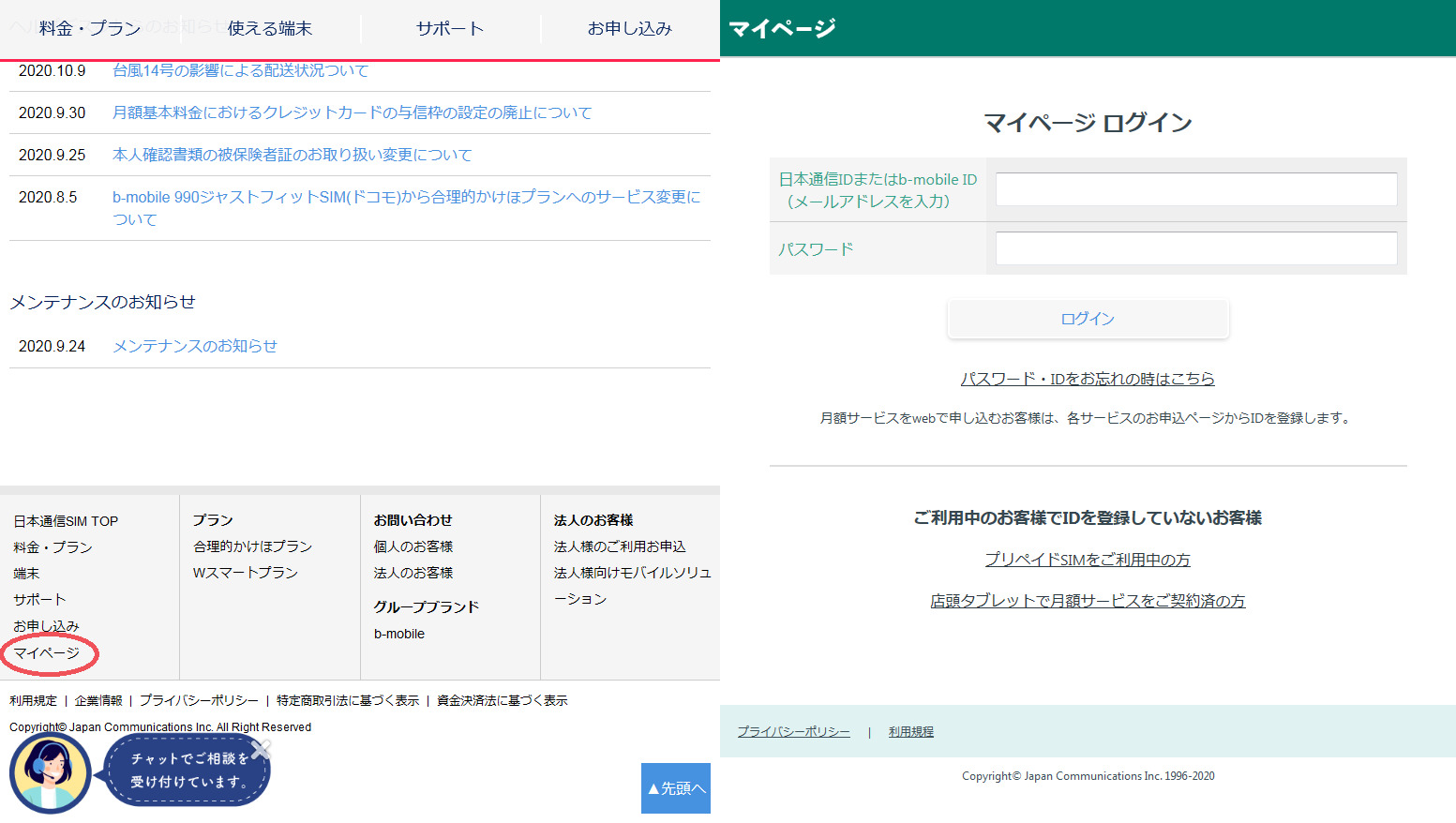Click the chat support operator avatar icon
Screen dimensions: 1456x823
tap(50, 773)
